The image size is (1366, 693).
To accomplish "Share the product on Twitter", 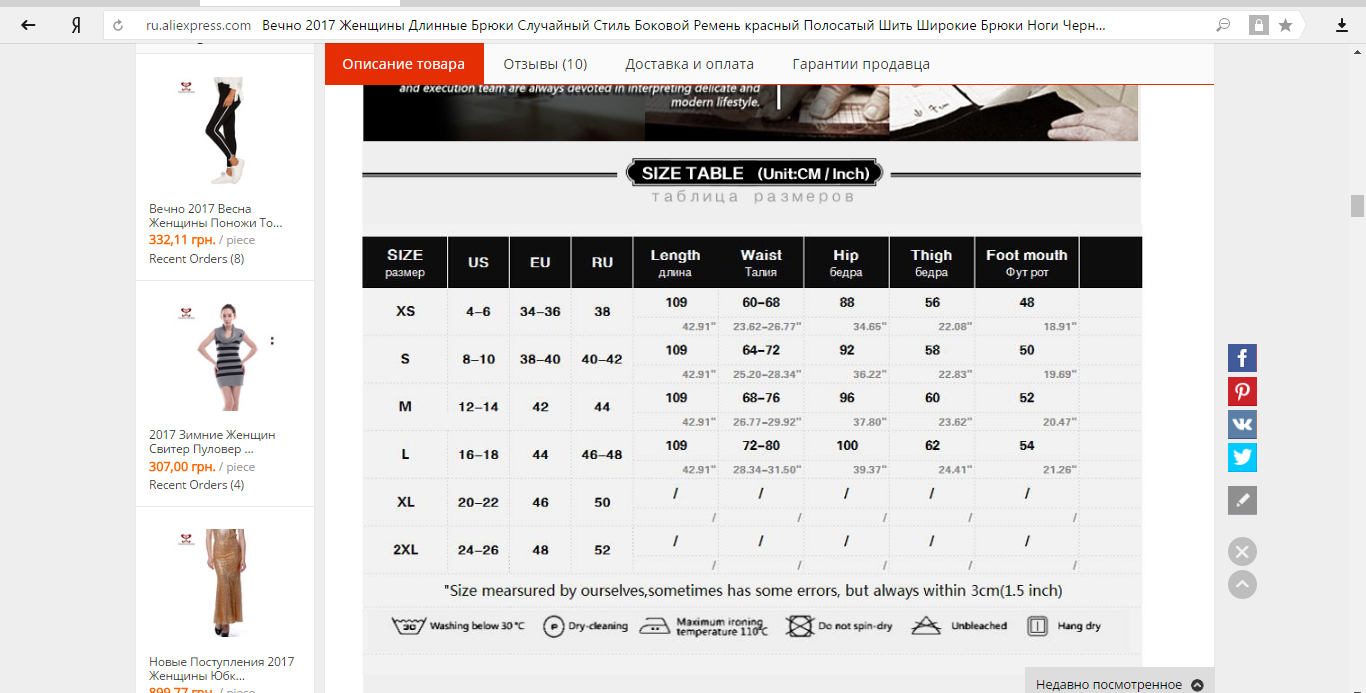I will (x=1242, y=457).
